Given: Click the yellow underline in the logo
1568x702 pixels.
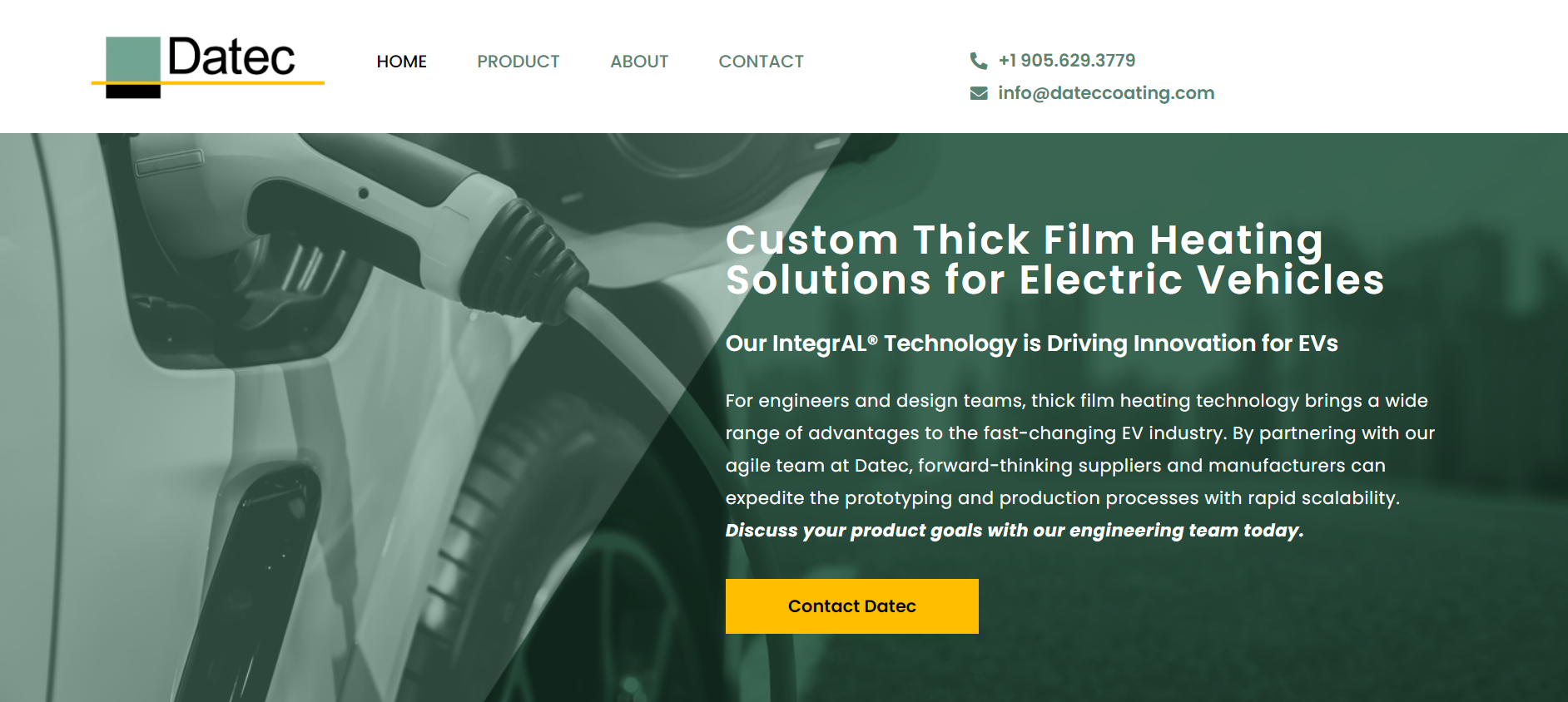Looking at the screenshot, I should (208, 82).
